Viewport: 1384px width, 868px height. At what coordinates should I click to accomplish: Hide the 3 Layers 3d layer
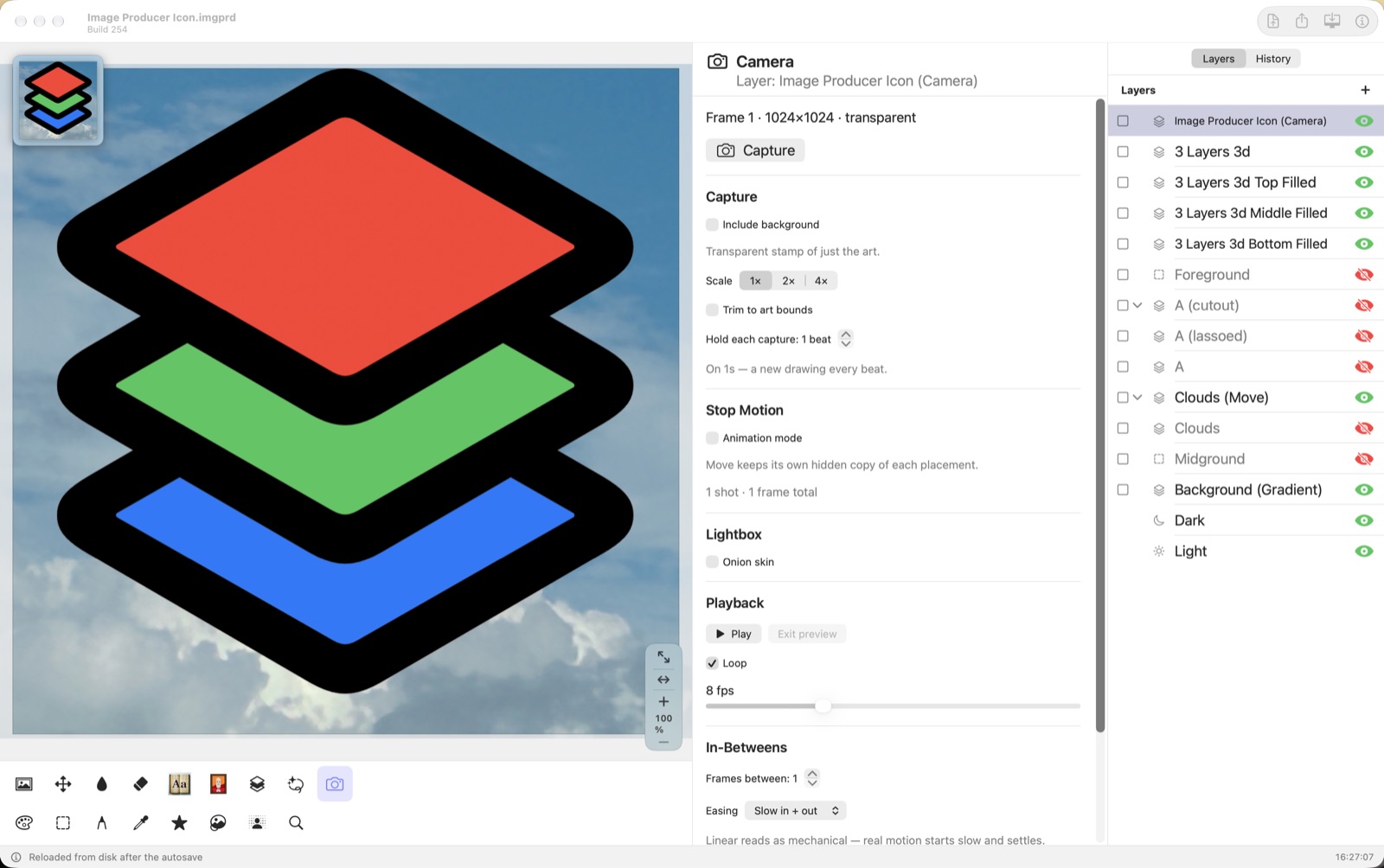click(1364, 152)
